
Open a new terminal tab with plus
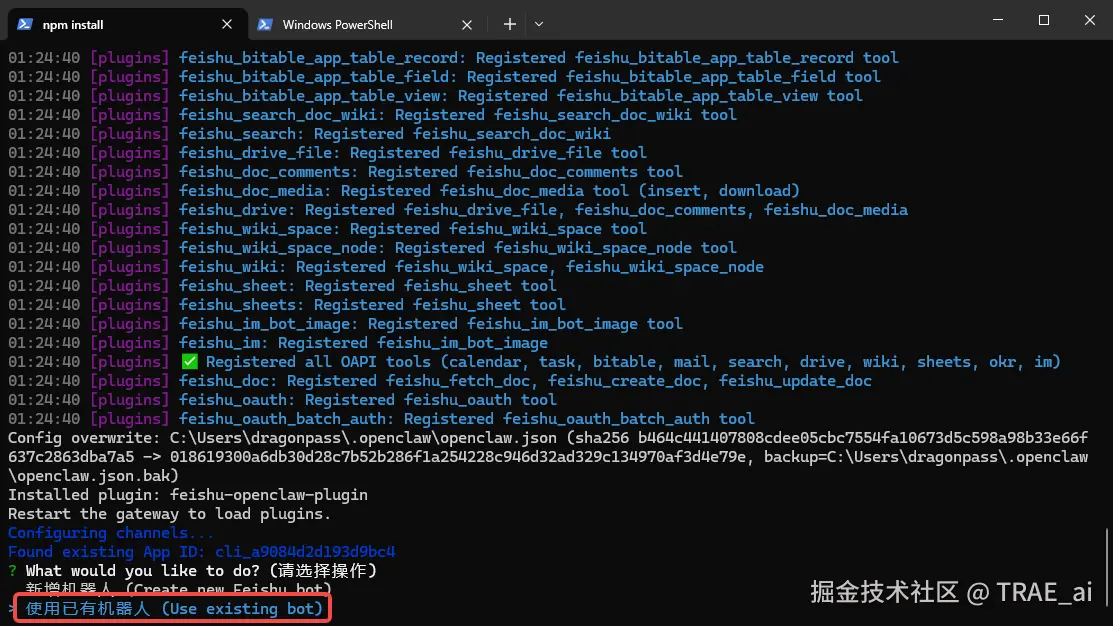510,24
